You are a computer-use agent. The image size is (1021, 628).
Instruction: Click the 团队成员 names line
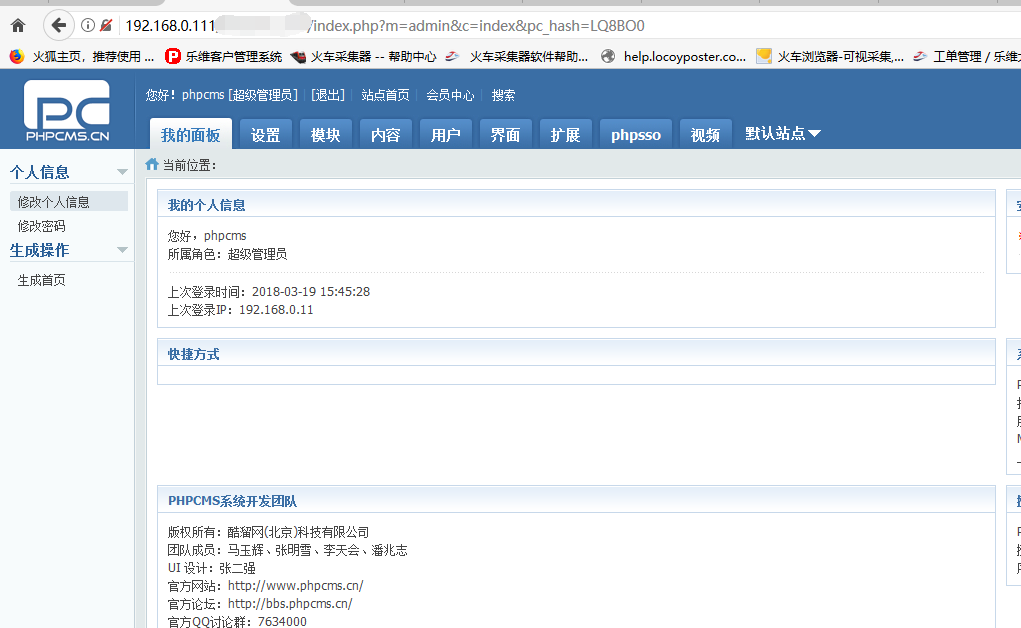coord(287,550)
